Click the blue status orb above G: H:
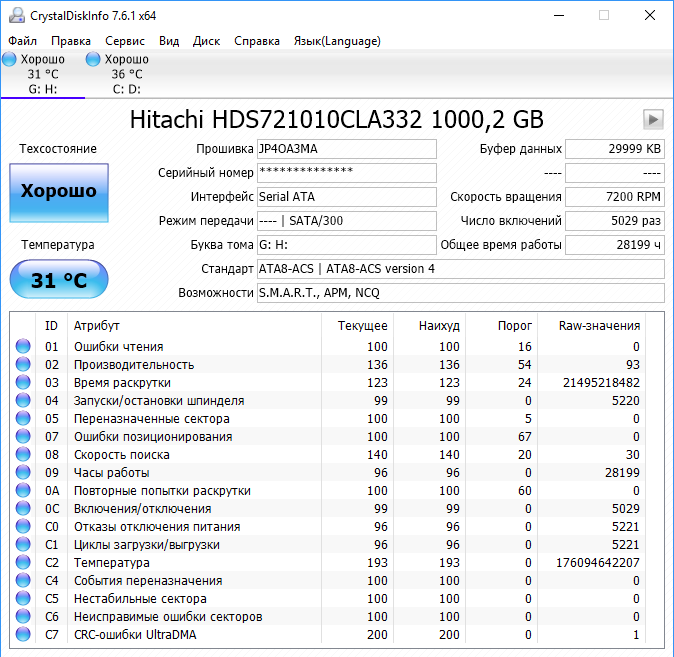674x657 pixels. (x=9, y=59)
